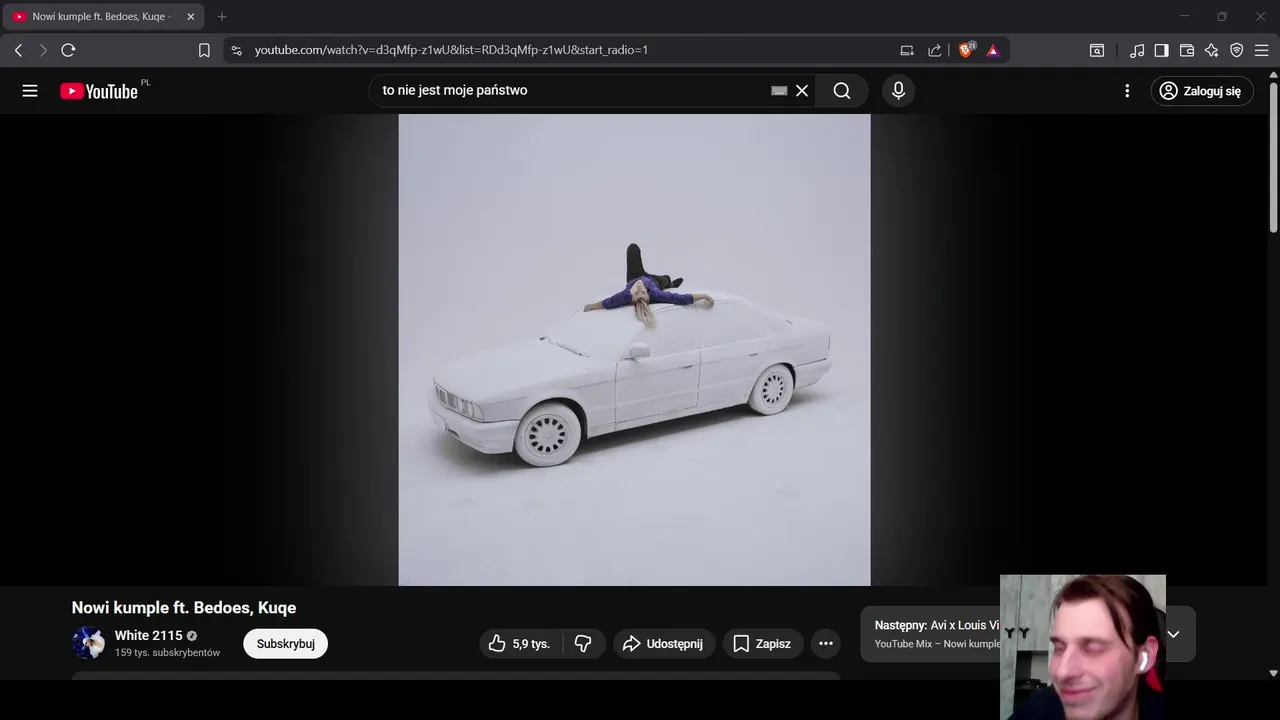
Task: Open Brave Wallet icon
Action: point(1187,50)
